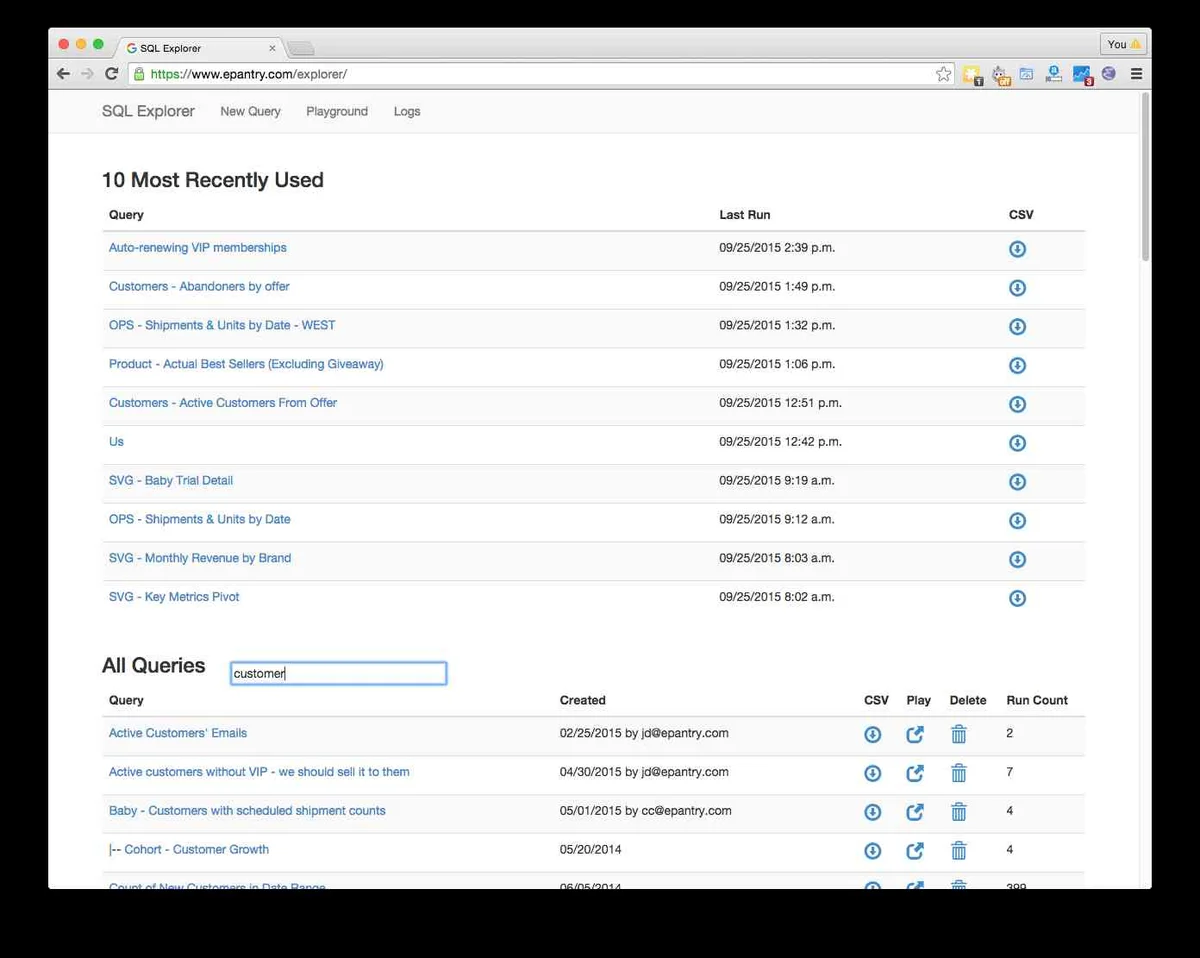Click the Created column header

tap(583, 700)
